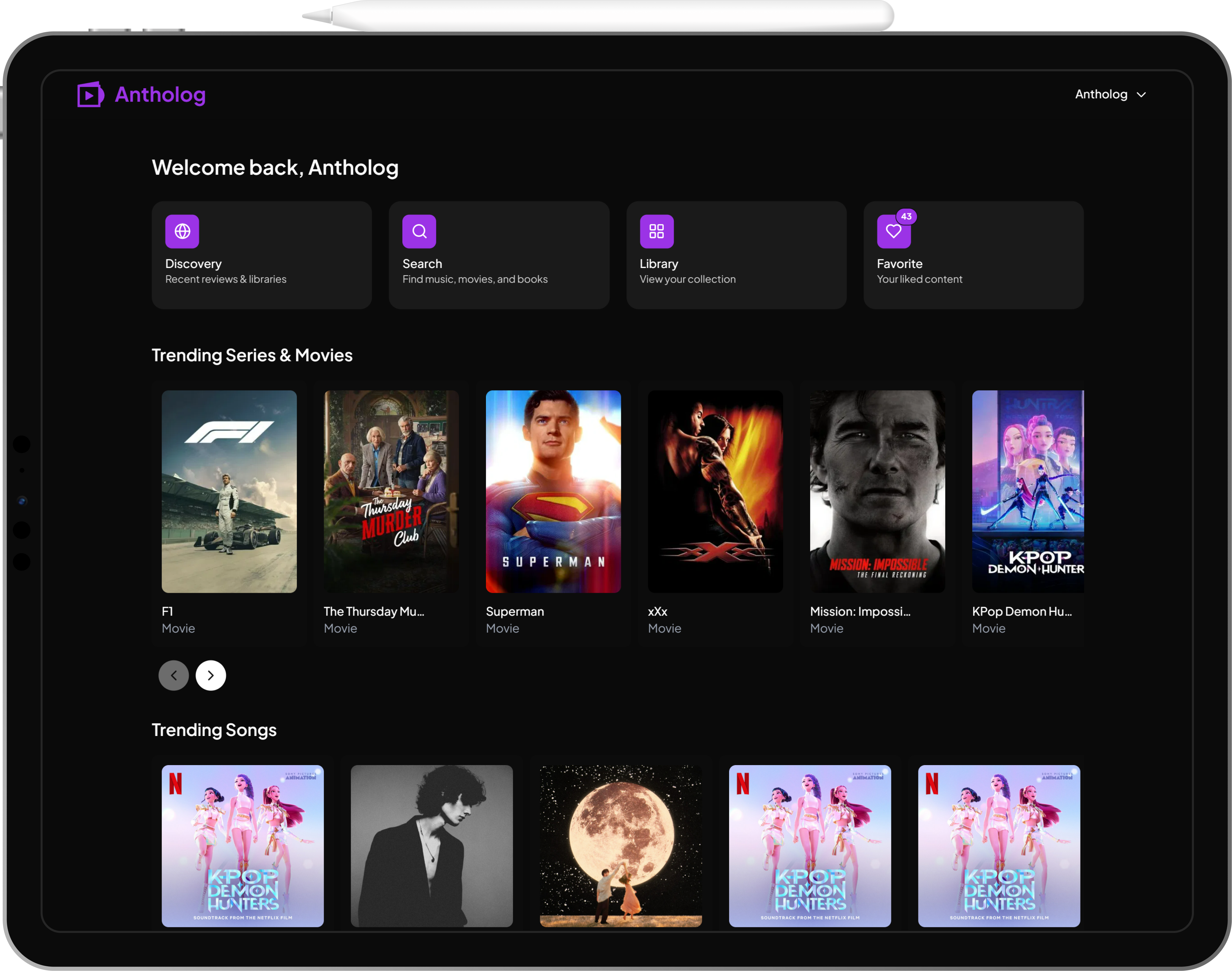Click 'Recent reviews & libraries' description
This screenshot has height=971, width=1232.
[x=226, y=279]
